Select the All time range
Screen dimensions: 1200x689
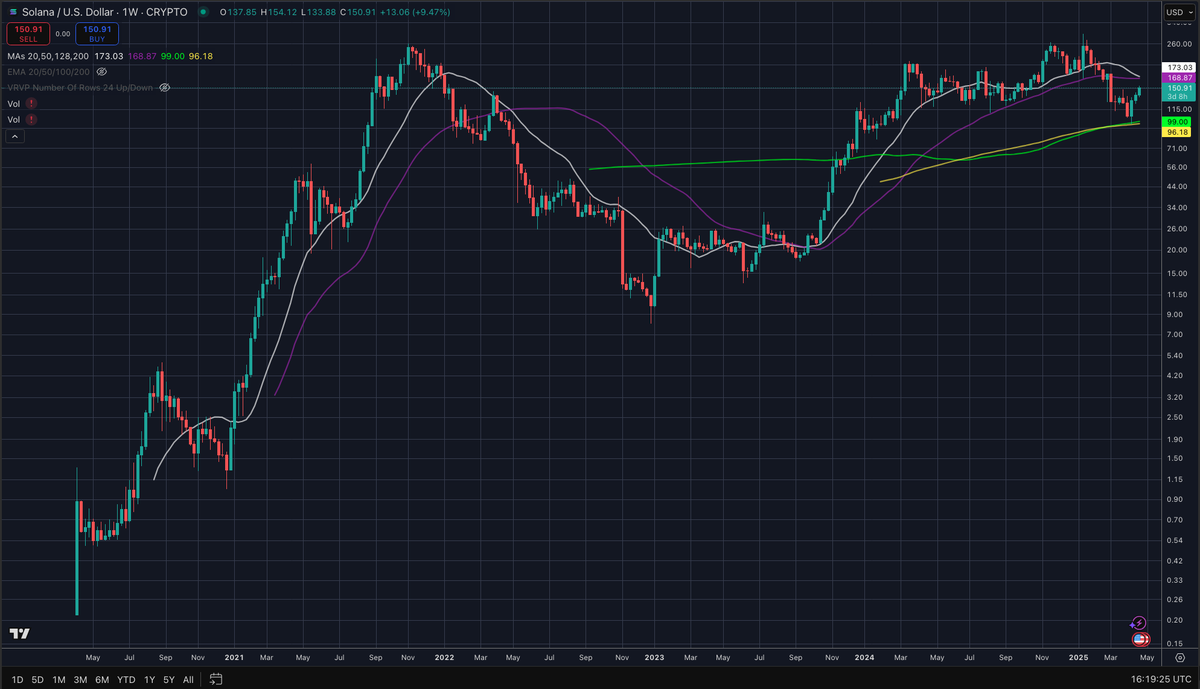tap(188, 679)
